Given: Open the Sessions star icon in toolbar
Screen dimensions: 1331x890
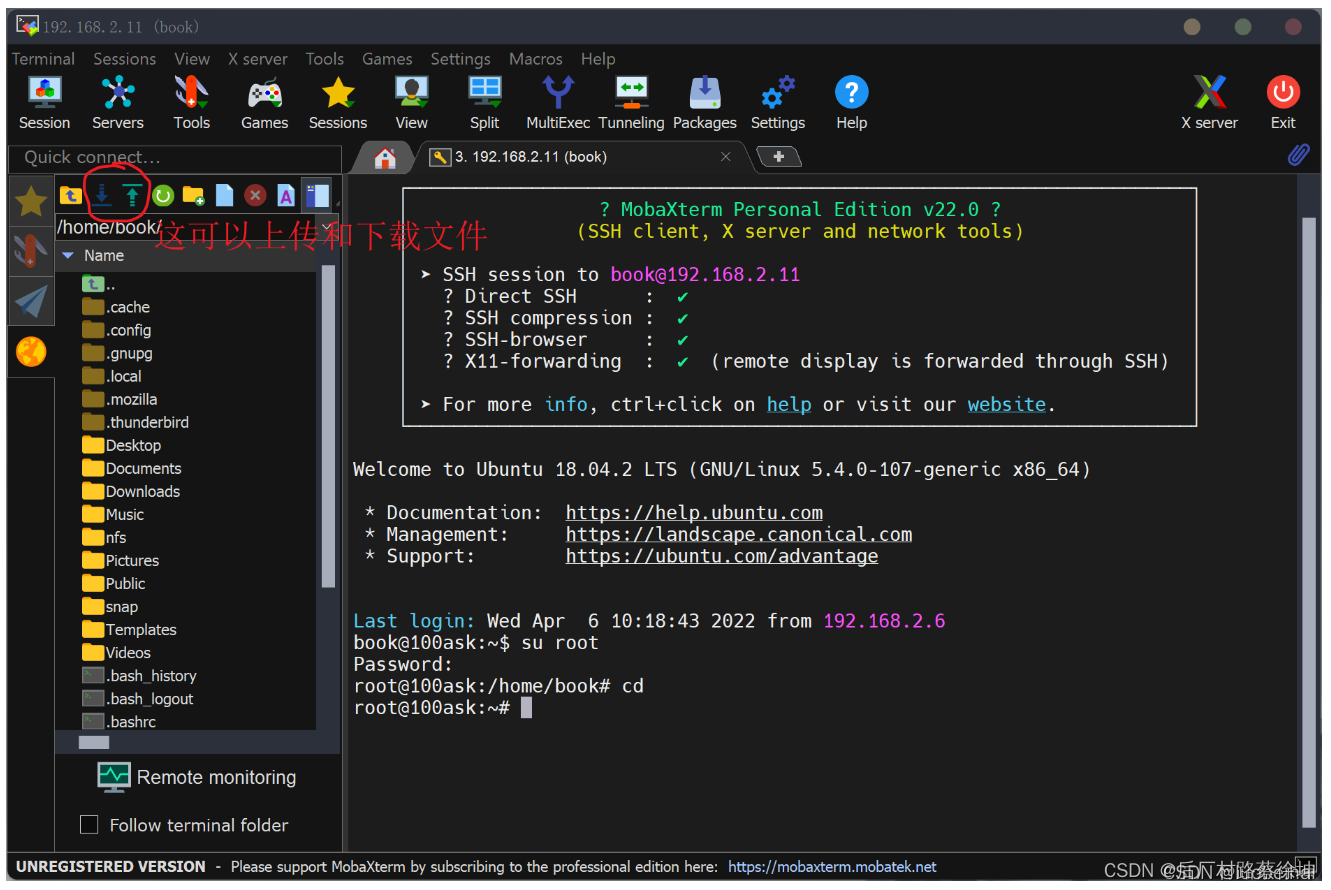Looking at the screenshot, I should click(x=338, y=103).
